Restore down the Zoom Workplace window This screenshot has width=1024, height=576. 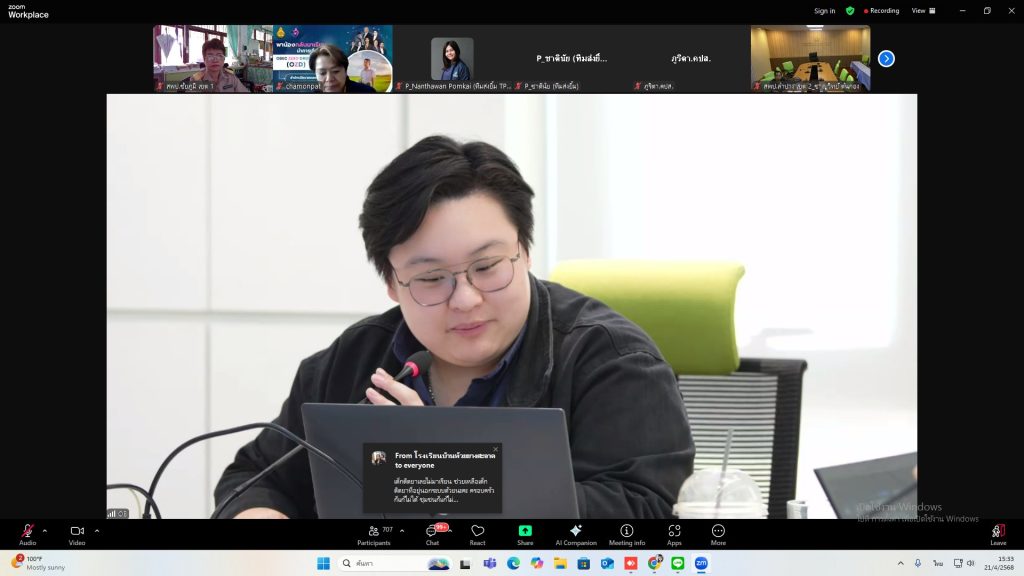[987, 10]
